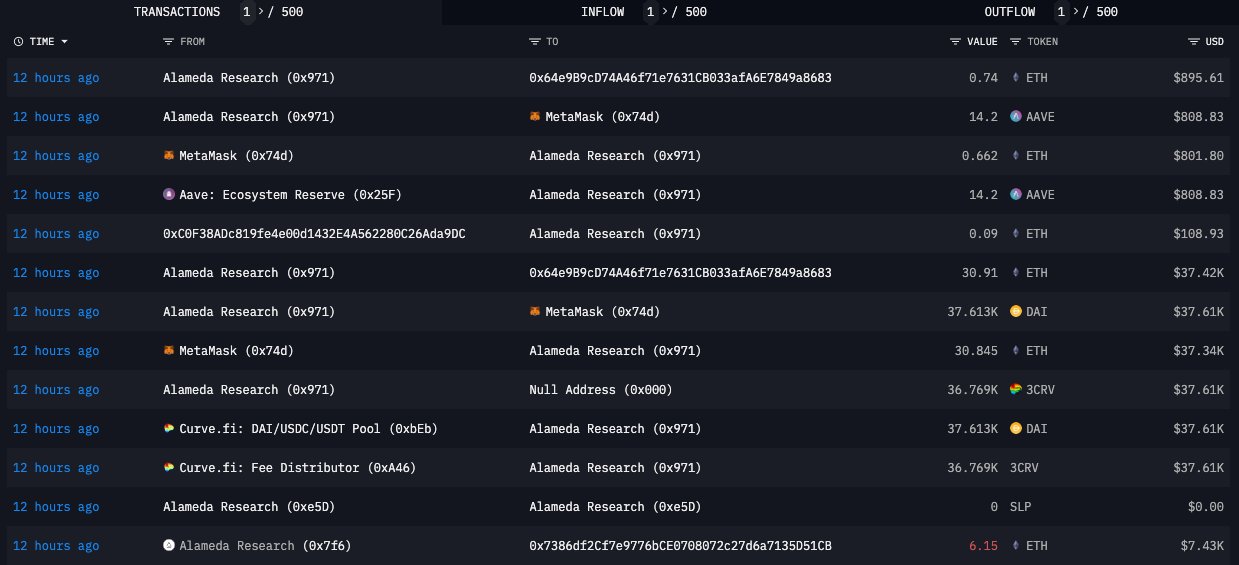1239x565 pixels.
Task: Click the 3CRV token icon in the Null Address row
Action: (1017, 390)
